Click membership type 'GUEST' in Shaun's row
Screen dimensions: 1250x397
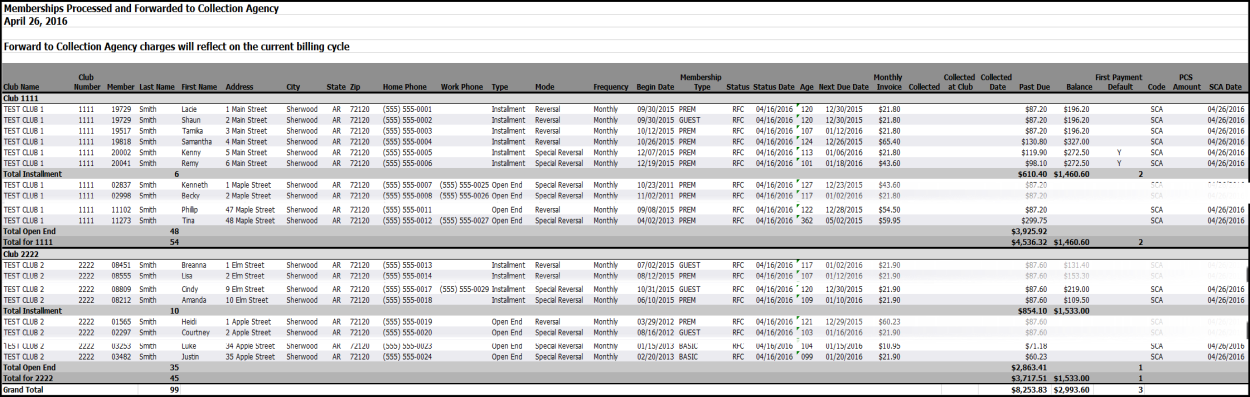coord(690,119)
